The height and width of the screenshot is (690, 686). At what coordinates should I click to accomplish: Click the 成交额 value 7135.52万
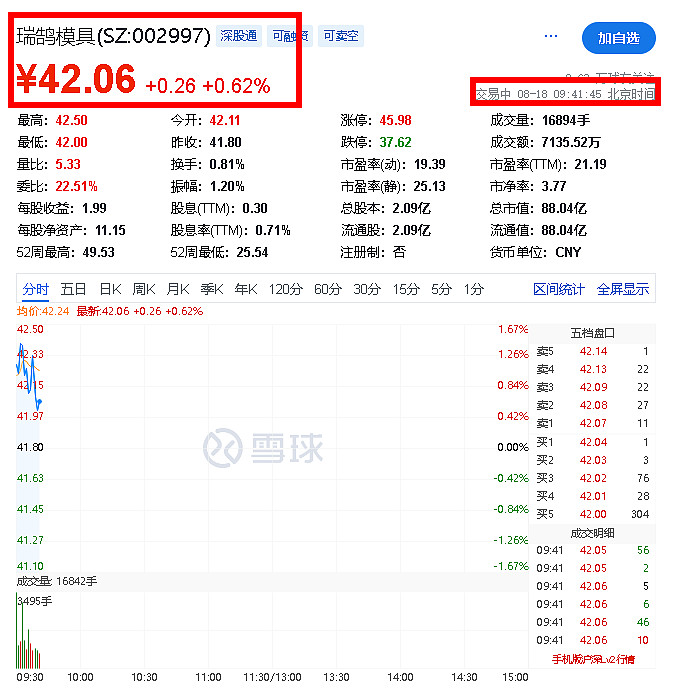pyautogui.click(x=571, y=142)
